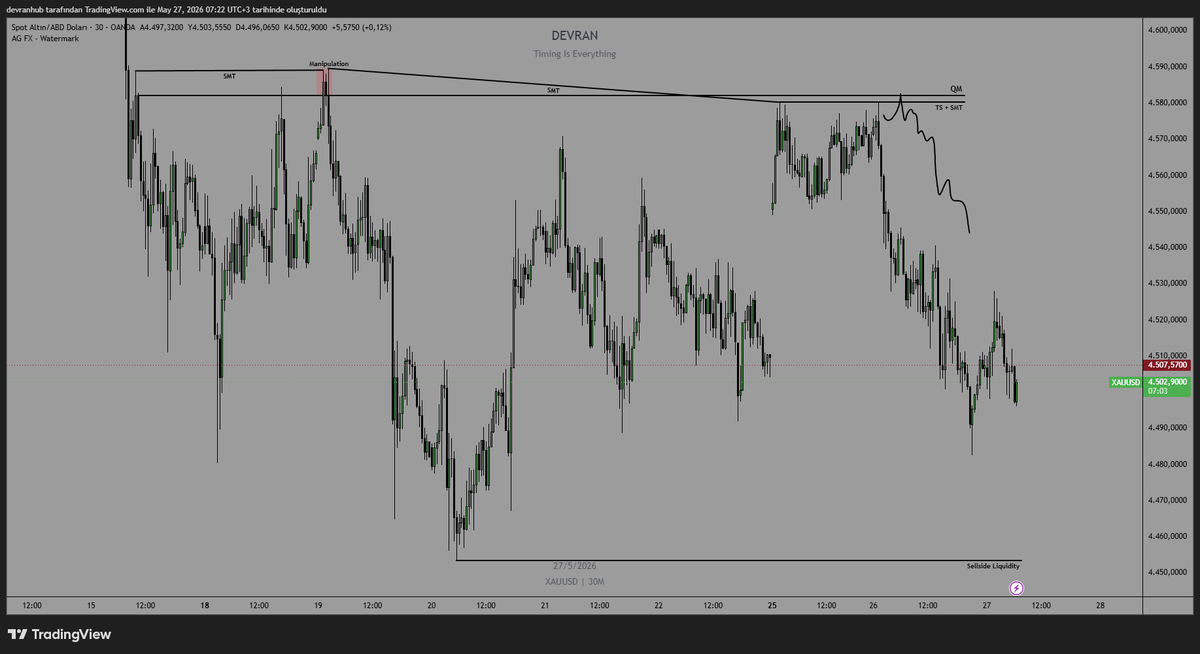Click 4.470,0000 on the price axis

1167,500
